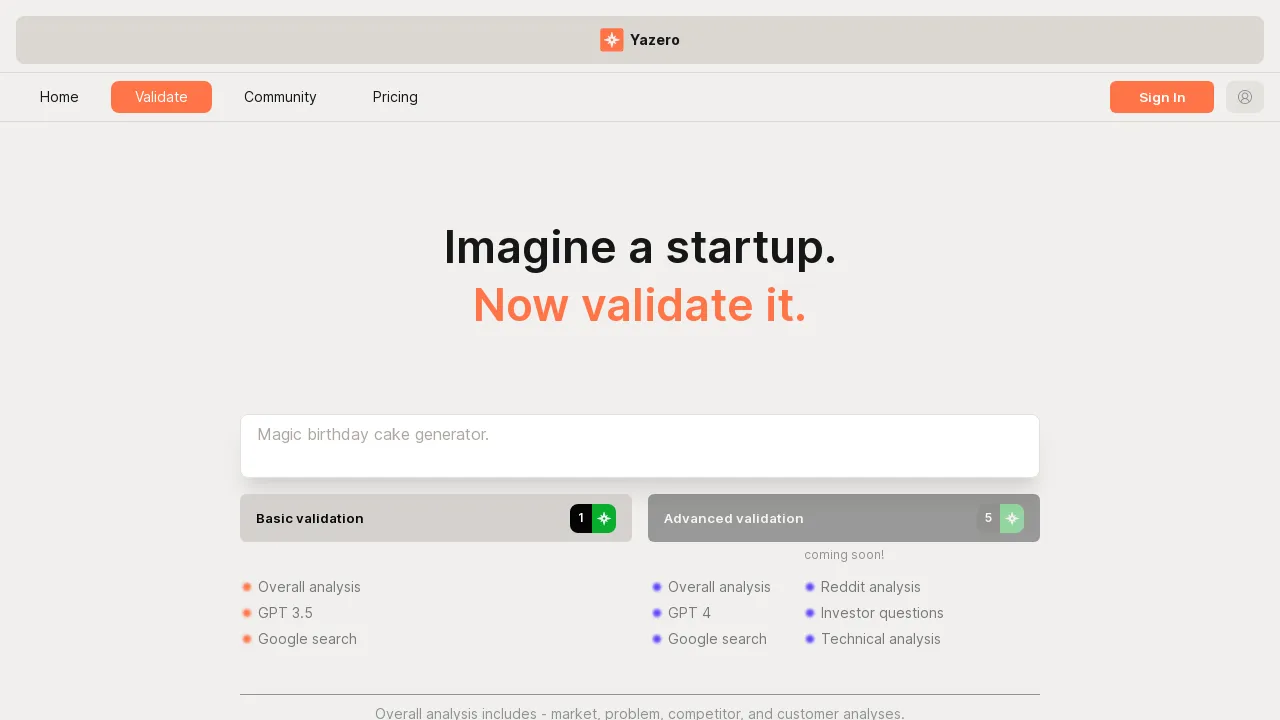
Task: Click the "coming soon!" label
Action: point(843,555)
